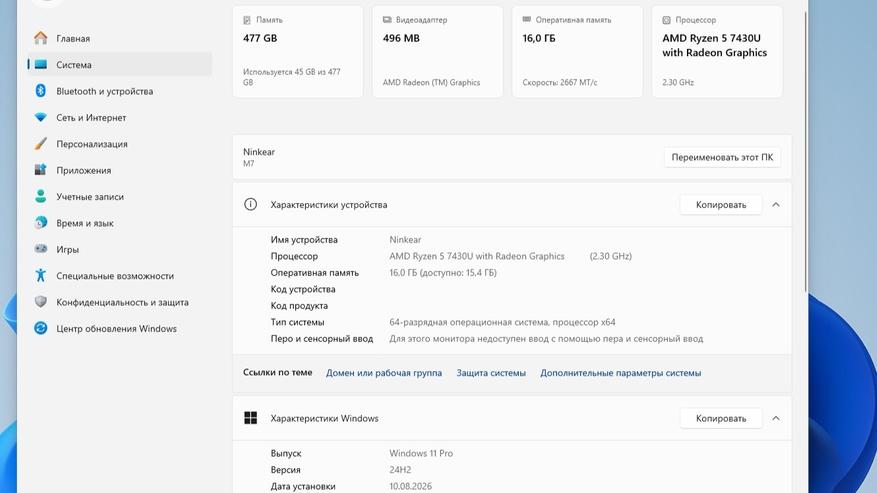Open the Персонализация section
Screen dimensions: 877x493
pyautogui.click(x=119, y=144)
